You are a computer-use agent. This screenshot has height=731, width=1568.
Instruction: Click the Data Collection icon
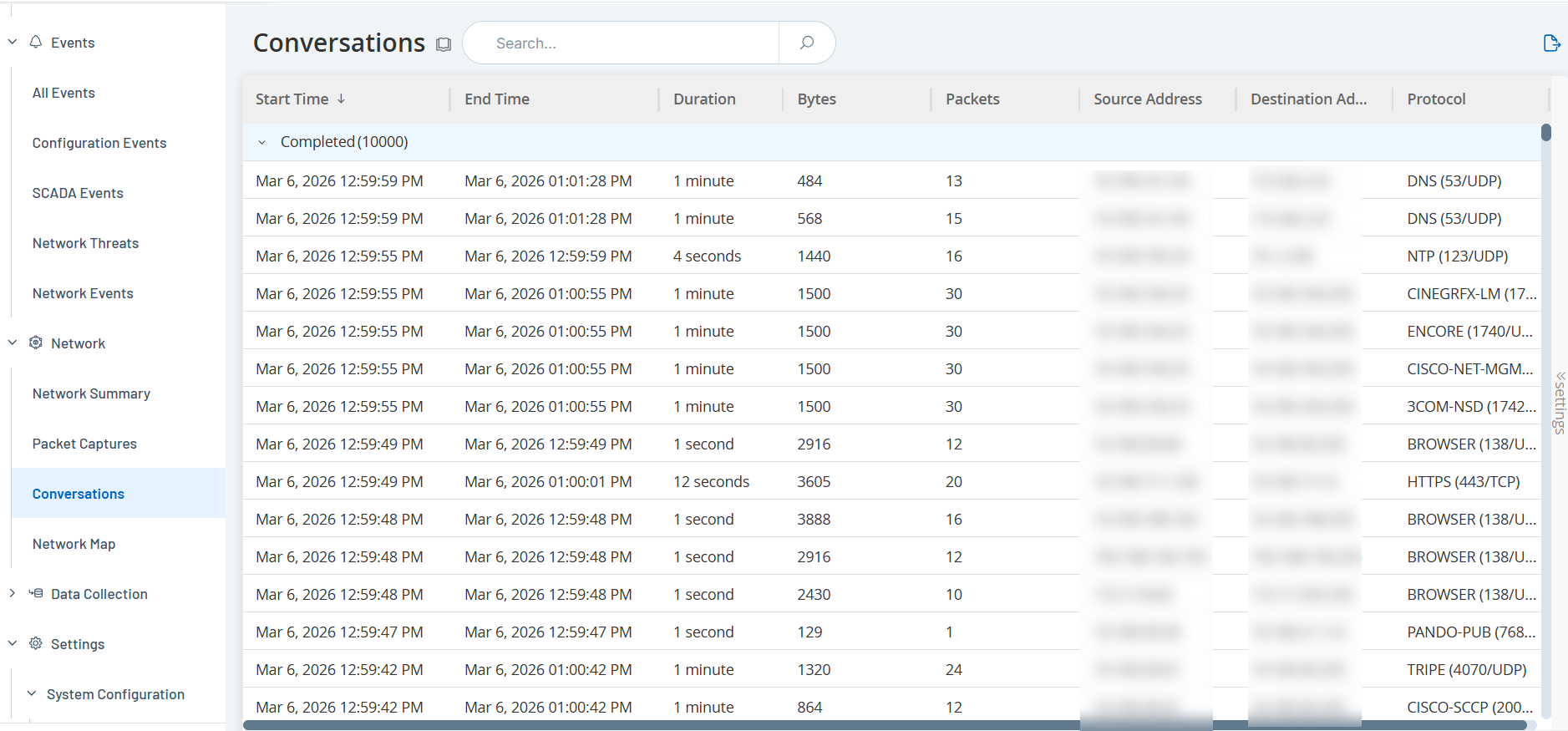pyautogui.click(x=36, y=593)
